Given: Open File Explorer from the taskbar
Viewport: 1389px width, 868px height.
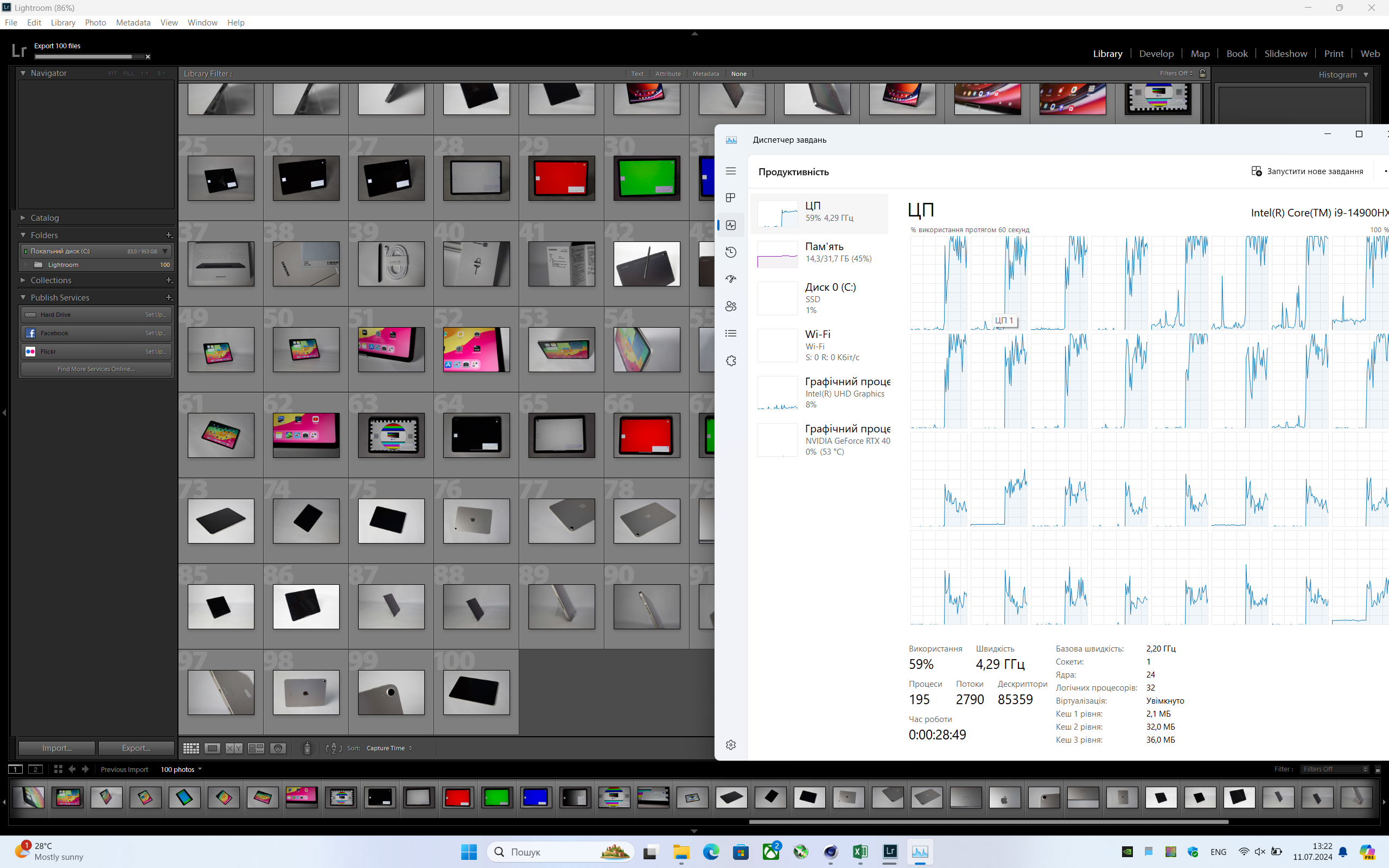Looking at the screenshot, I should point(681,852).
